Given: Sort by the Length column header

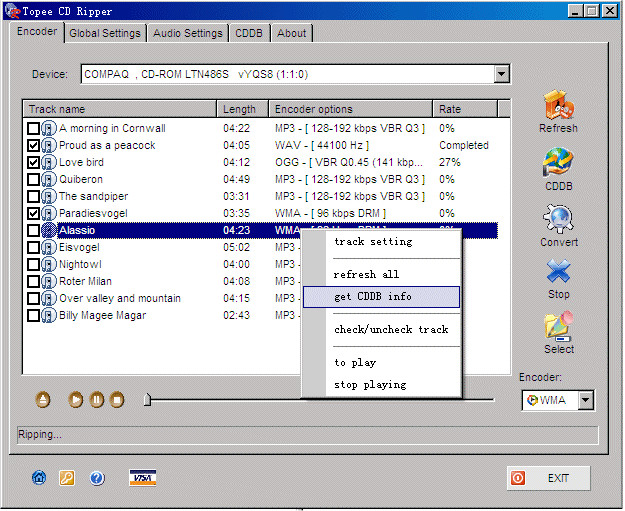Looking at the screenshot, I should [x=243, y=109].
